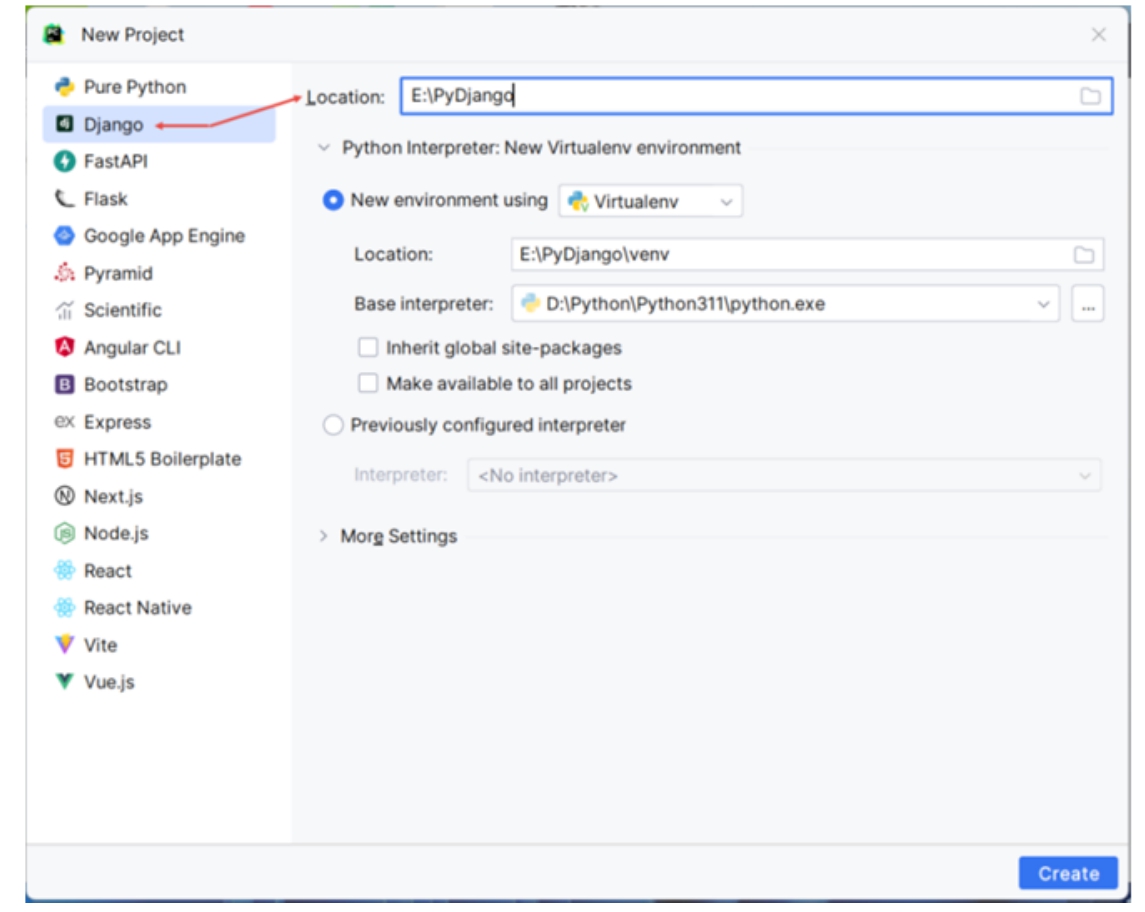1145x912 pixels.
Task: Select the Google App Engine icon
Action: [x=65, y=236]
